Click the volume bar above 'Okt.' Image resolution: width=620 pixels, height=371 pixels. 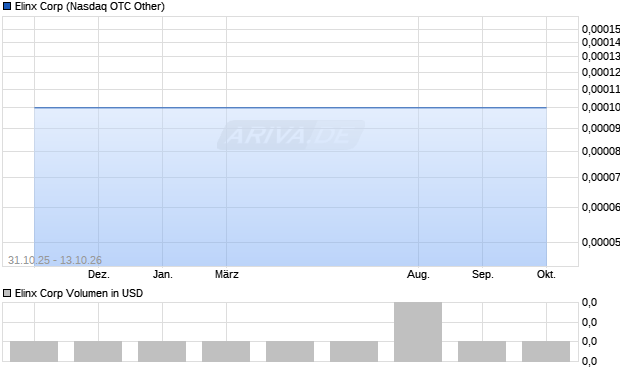click(546, 351)
